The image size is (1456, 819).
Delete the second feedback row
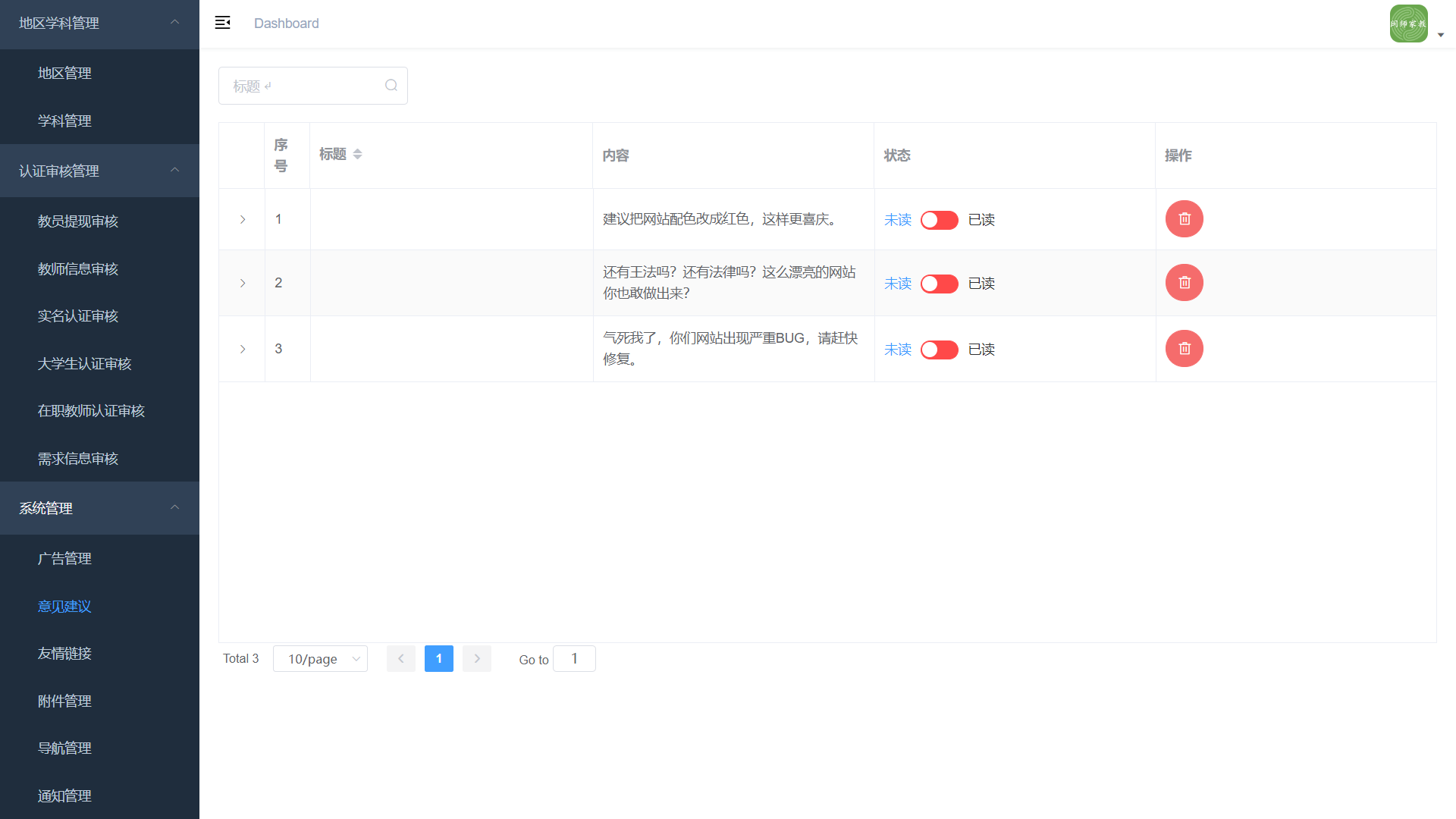click(x=1184, y=283)
